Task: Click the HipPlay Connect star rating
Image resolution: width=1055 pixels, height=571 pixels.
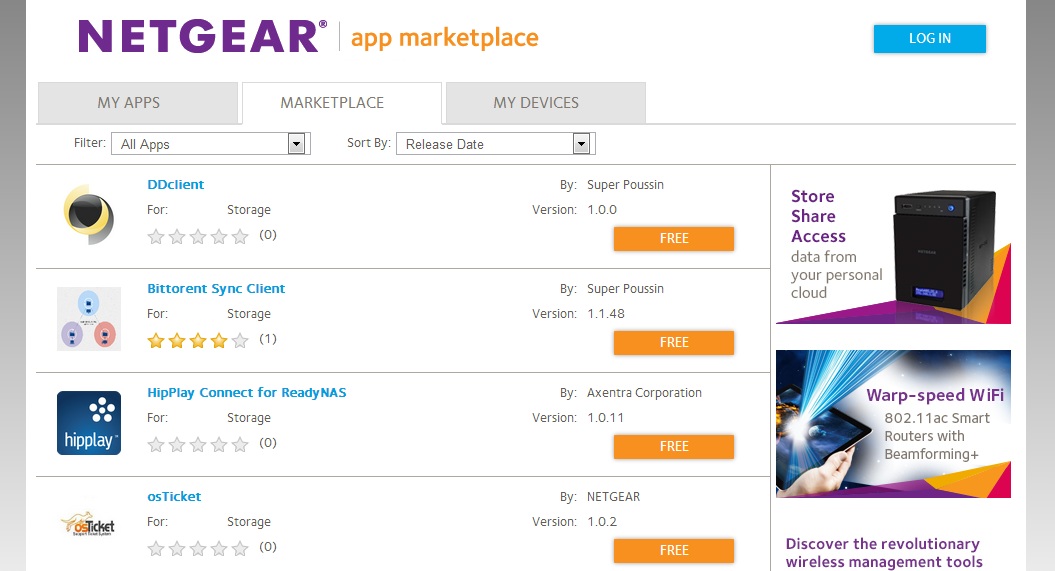Action: click(x=198, y=445)
